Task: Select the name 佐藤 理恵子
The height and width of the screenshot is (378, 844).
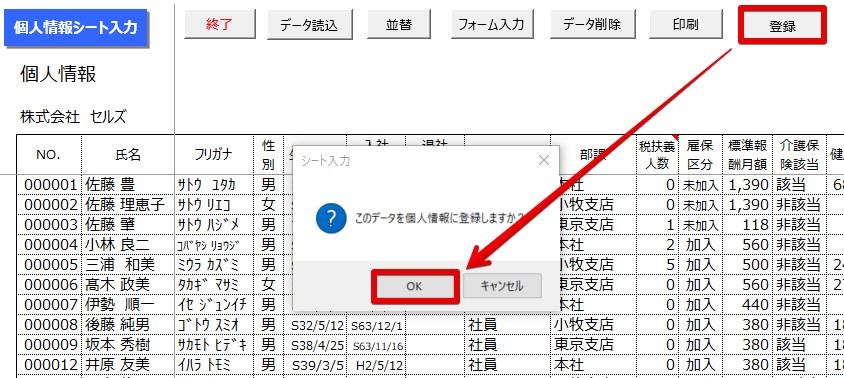Action: coord(128,205)
